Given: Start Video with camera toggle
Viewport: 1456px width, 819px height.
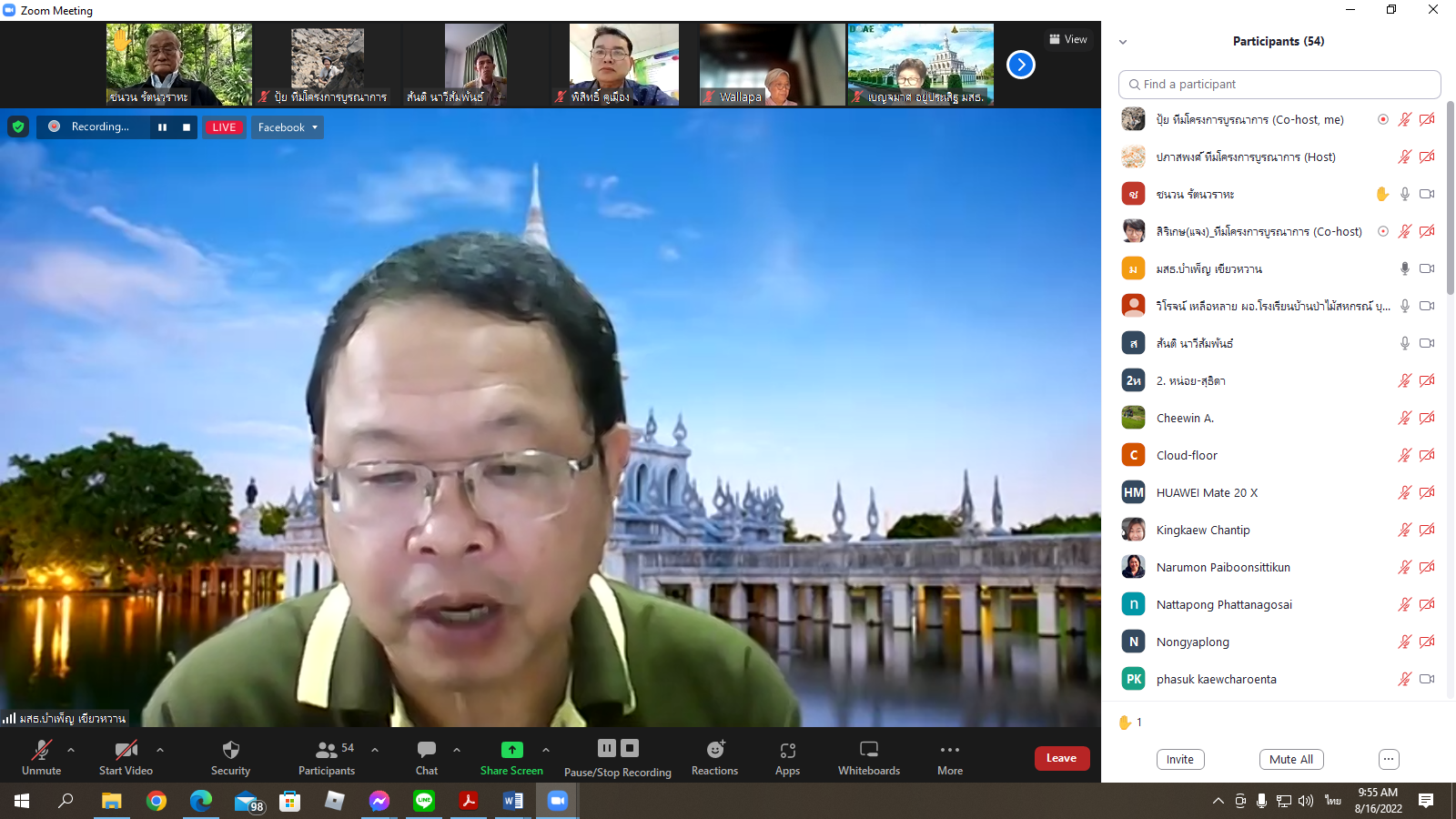Looking at the screenshot, I should click(126, 750).
